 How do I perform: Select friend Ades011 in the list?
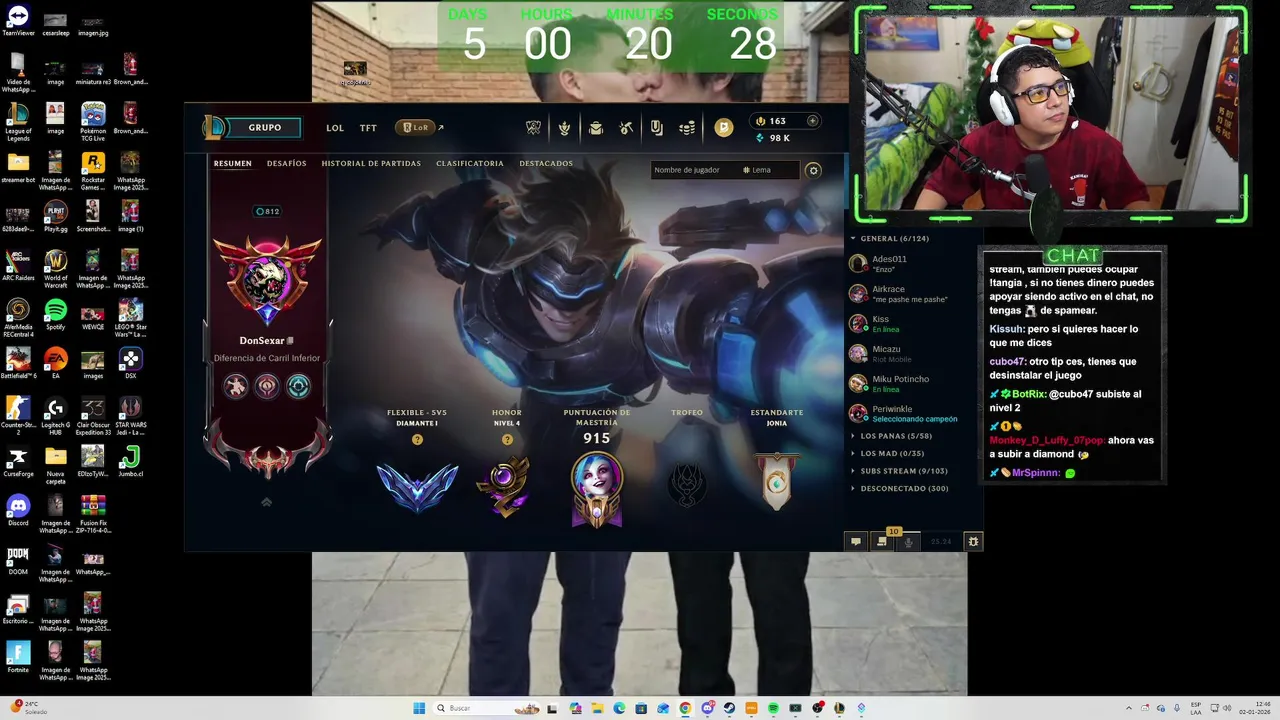910,264
